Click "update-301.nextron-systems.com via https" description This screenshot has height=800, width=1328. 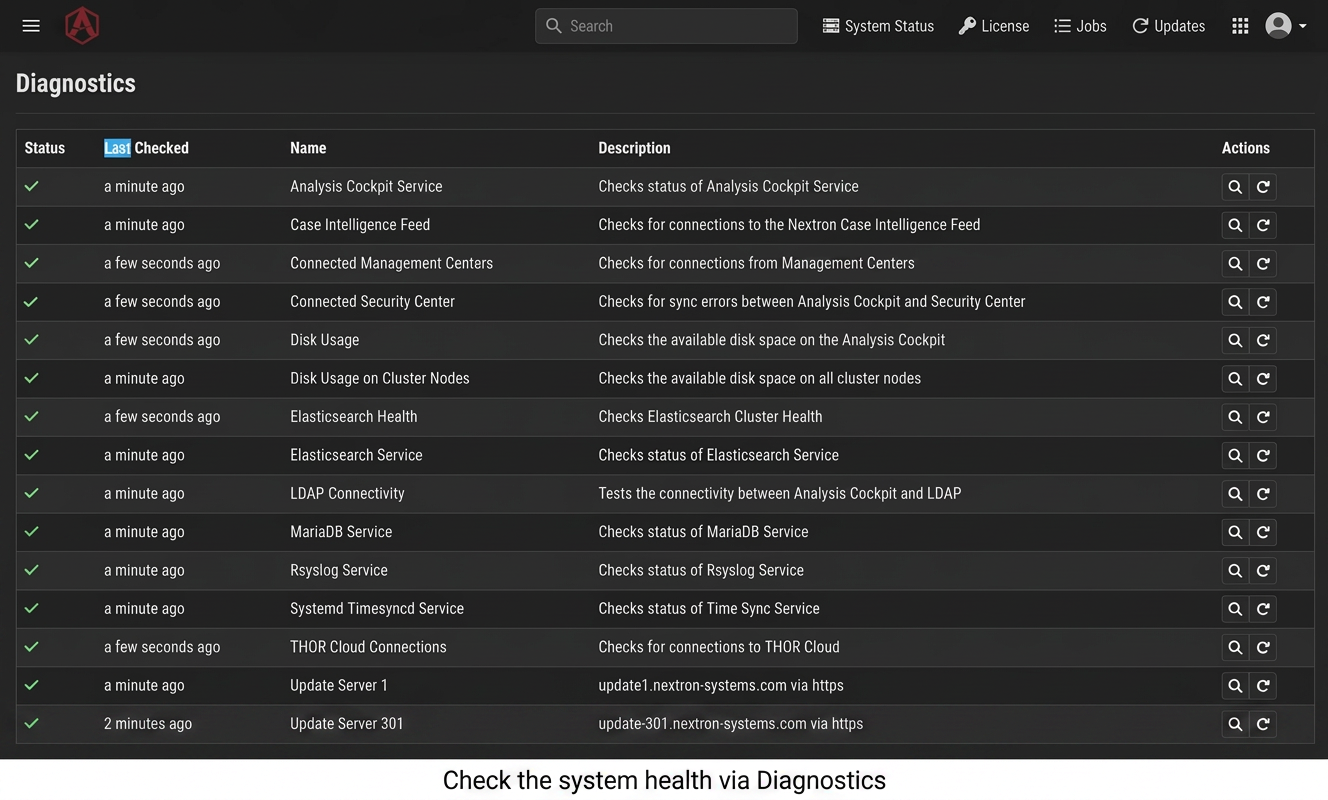[x=731, y=724]
